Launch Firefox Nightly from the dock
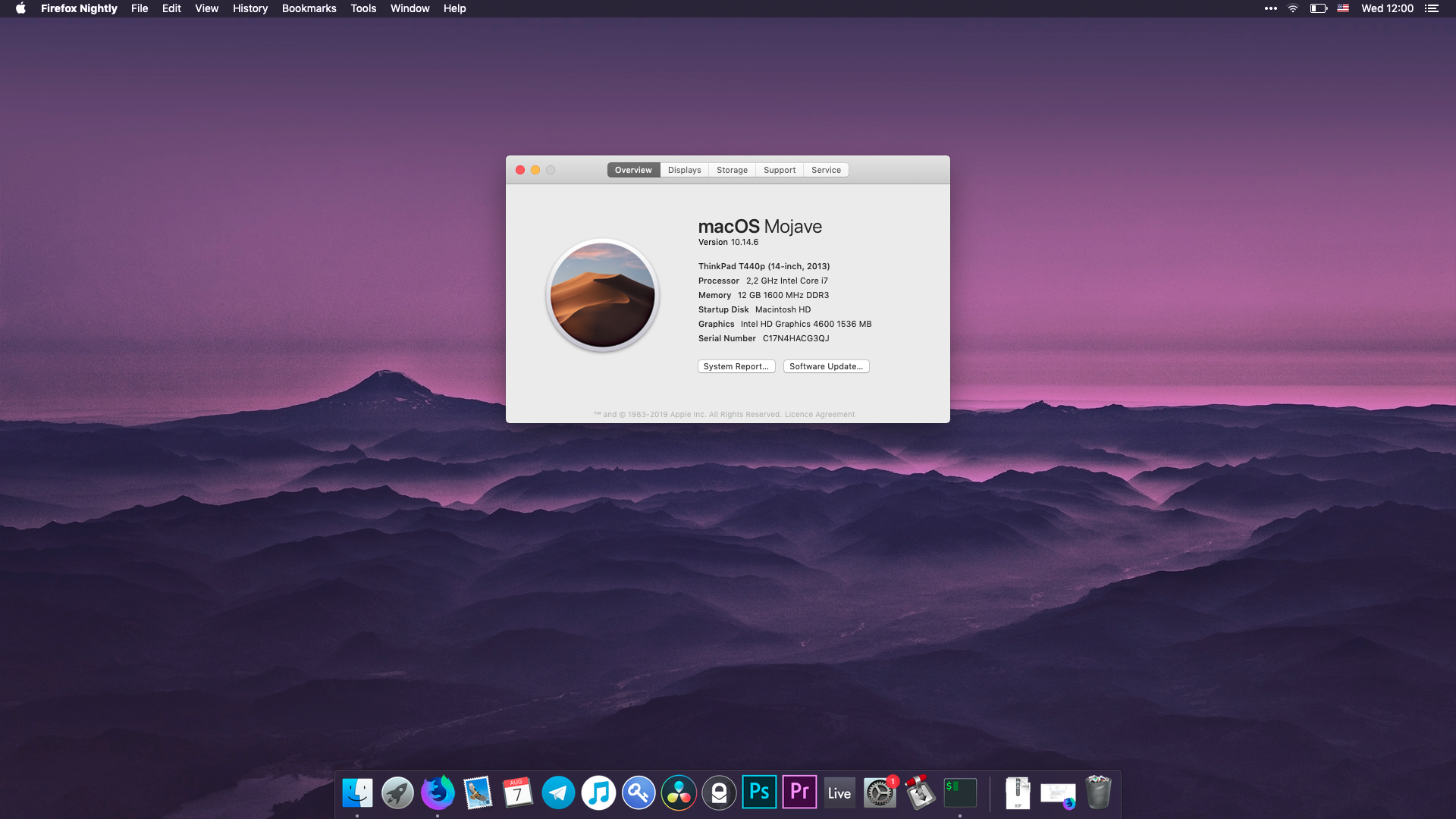 click(438, 793)
